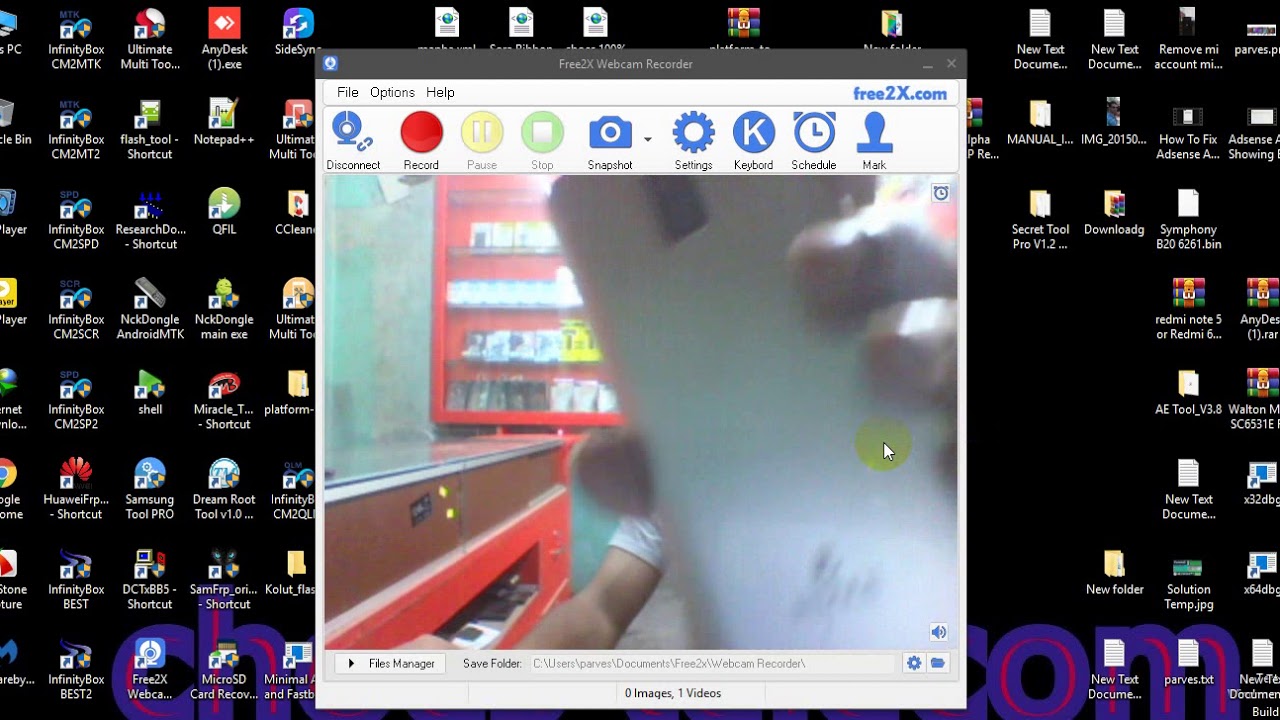This screenshot has height=720, width=1280.
Task: Select the flash_tool - Shortcut desktop icon
Action: (150, 130)
